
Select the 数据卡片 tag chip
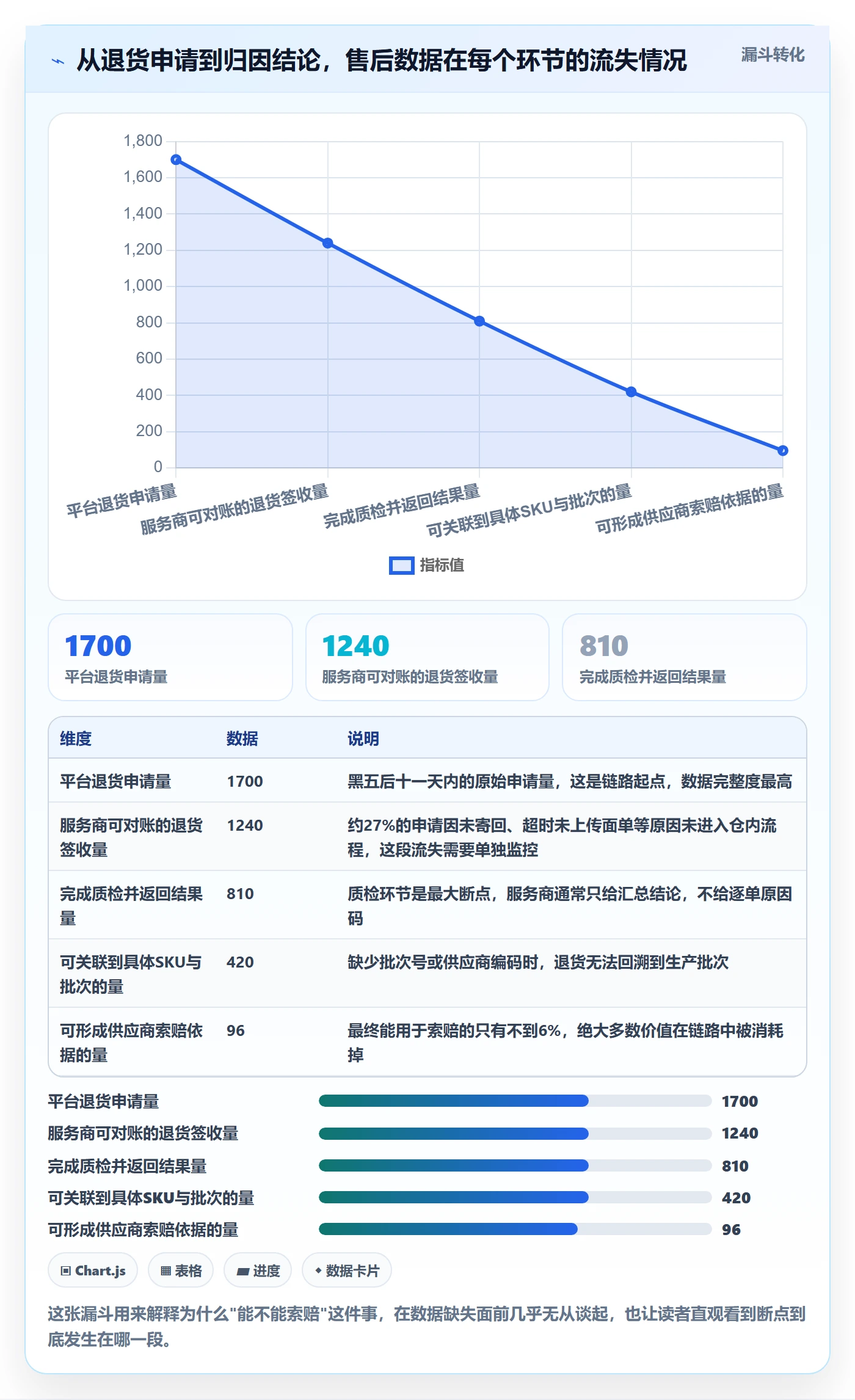(347, 1271)
